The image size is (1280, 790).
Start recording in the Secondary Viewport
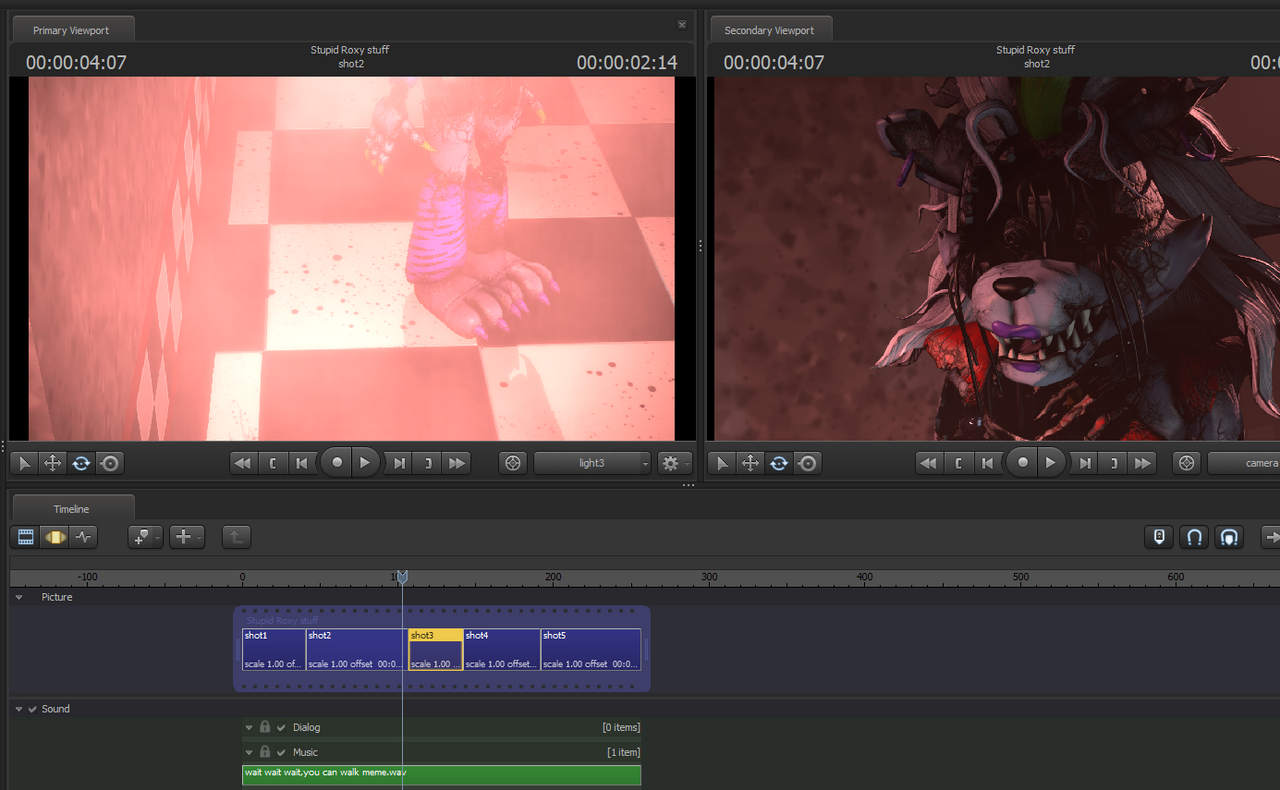(x=1022, y=463)
